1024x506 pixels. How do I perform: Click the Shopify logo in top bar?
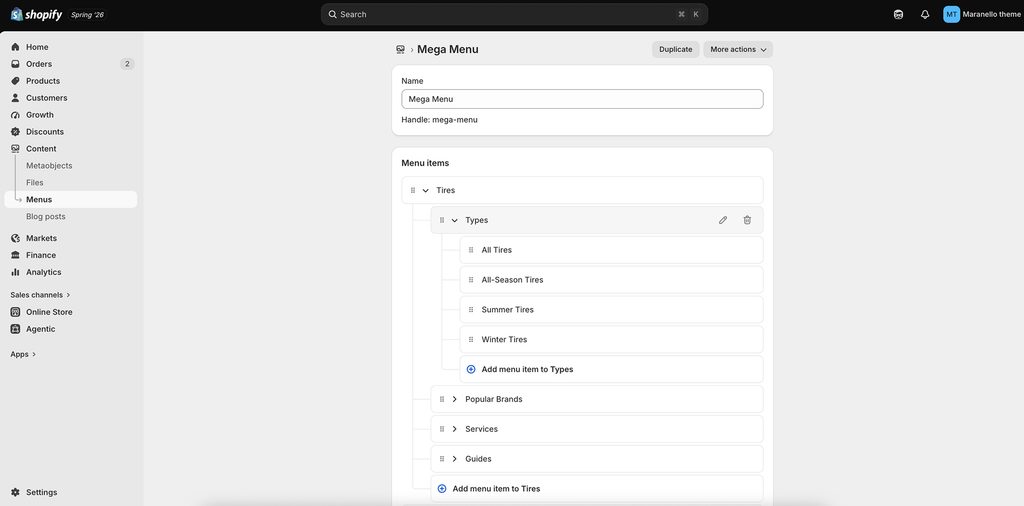coord(37,14)
